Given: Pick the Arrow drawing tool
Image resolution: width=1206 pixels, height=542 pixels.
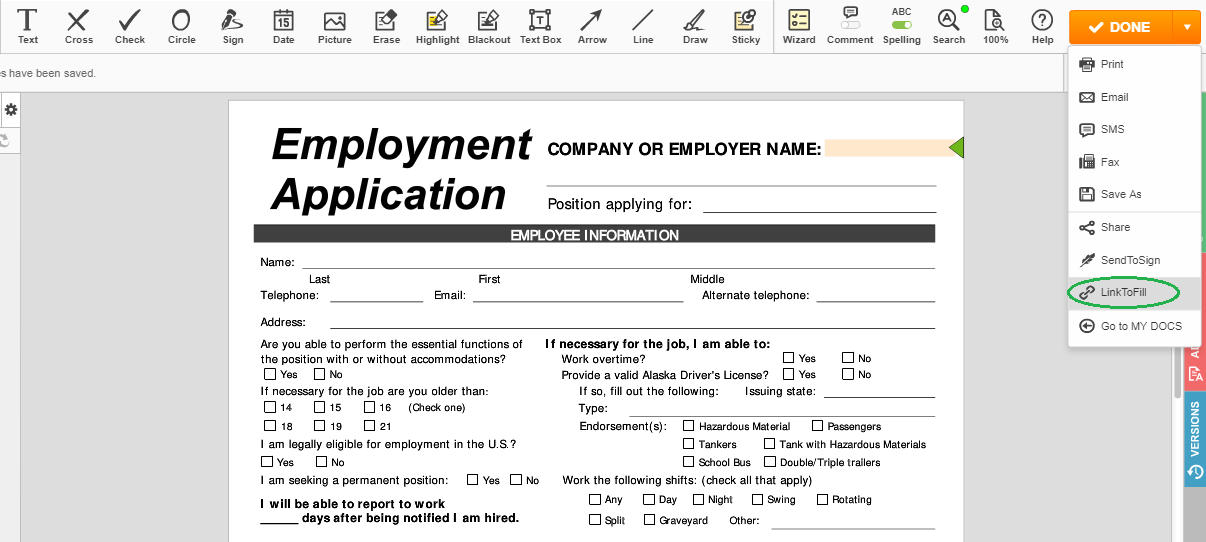Looking at the screenshot, I should [592, 27].
